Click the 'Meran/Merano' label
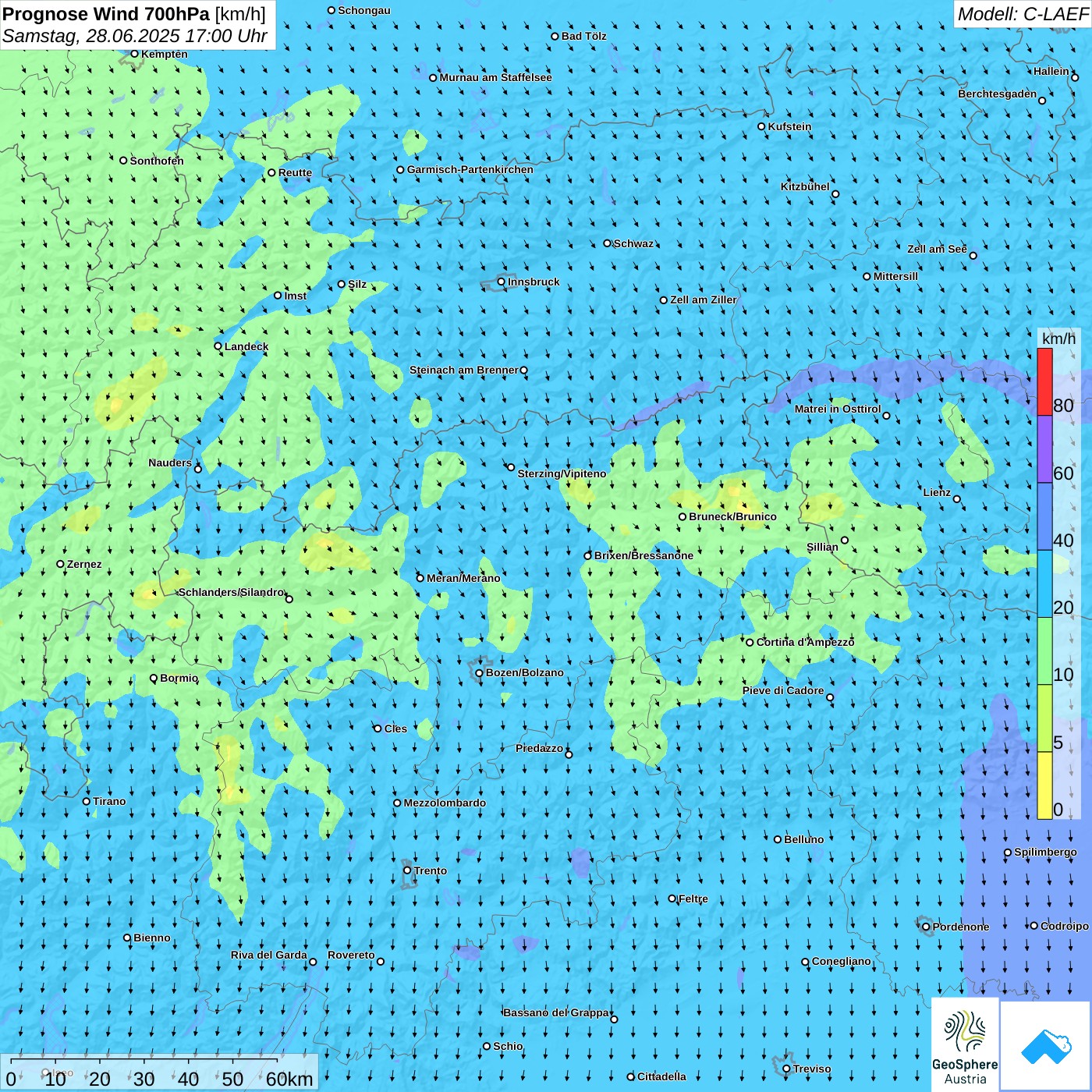The width and height of the screenshot is (1092, 1092). pyautogui.click(x=463, y=578)
